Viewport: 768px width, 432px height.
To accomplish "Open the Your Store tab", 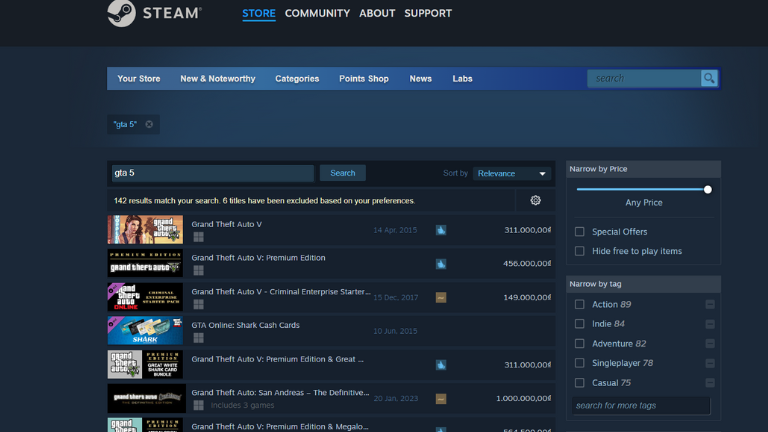I will tap(139, 79).
